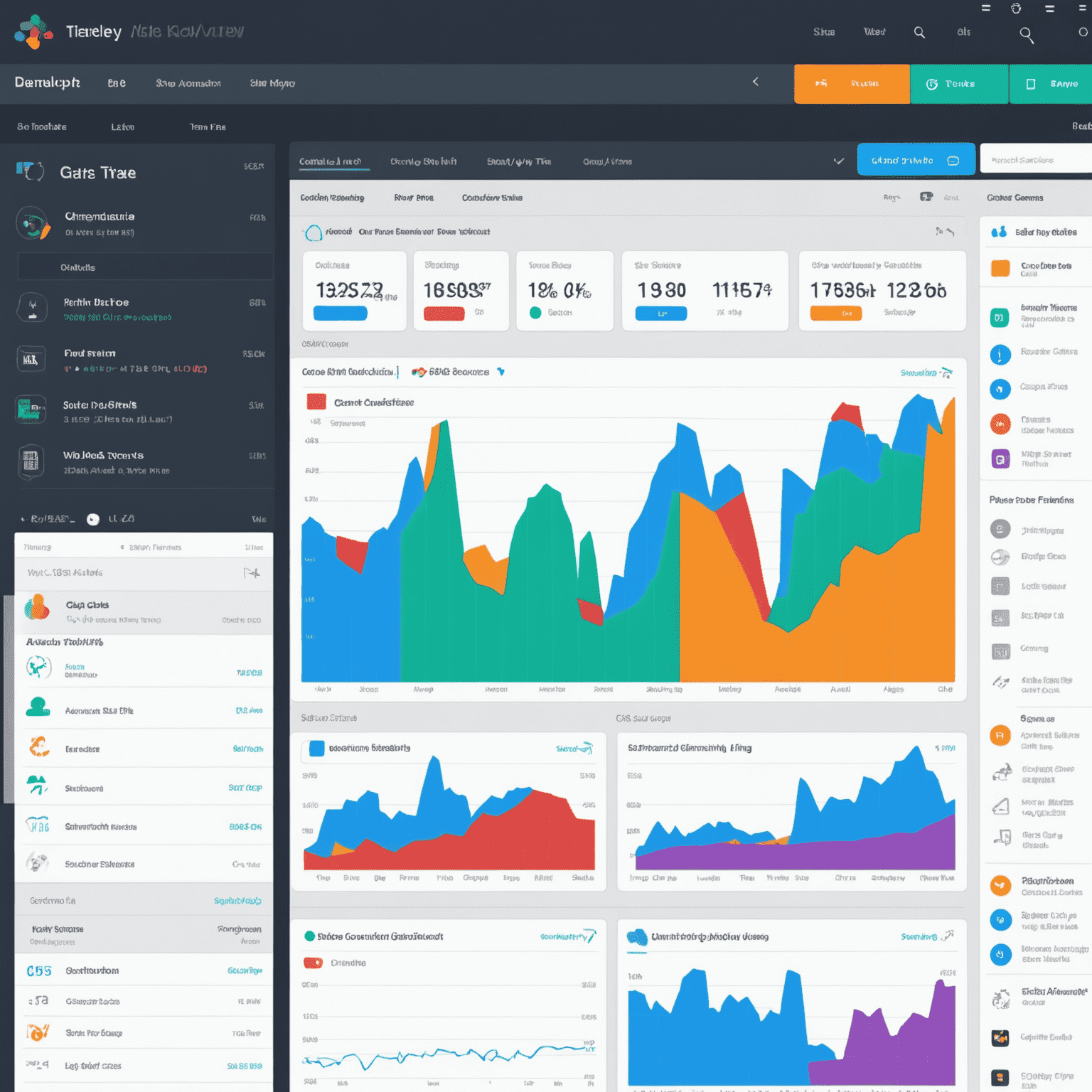Click the search magnifier right of Wted

(x=919, y=33)
